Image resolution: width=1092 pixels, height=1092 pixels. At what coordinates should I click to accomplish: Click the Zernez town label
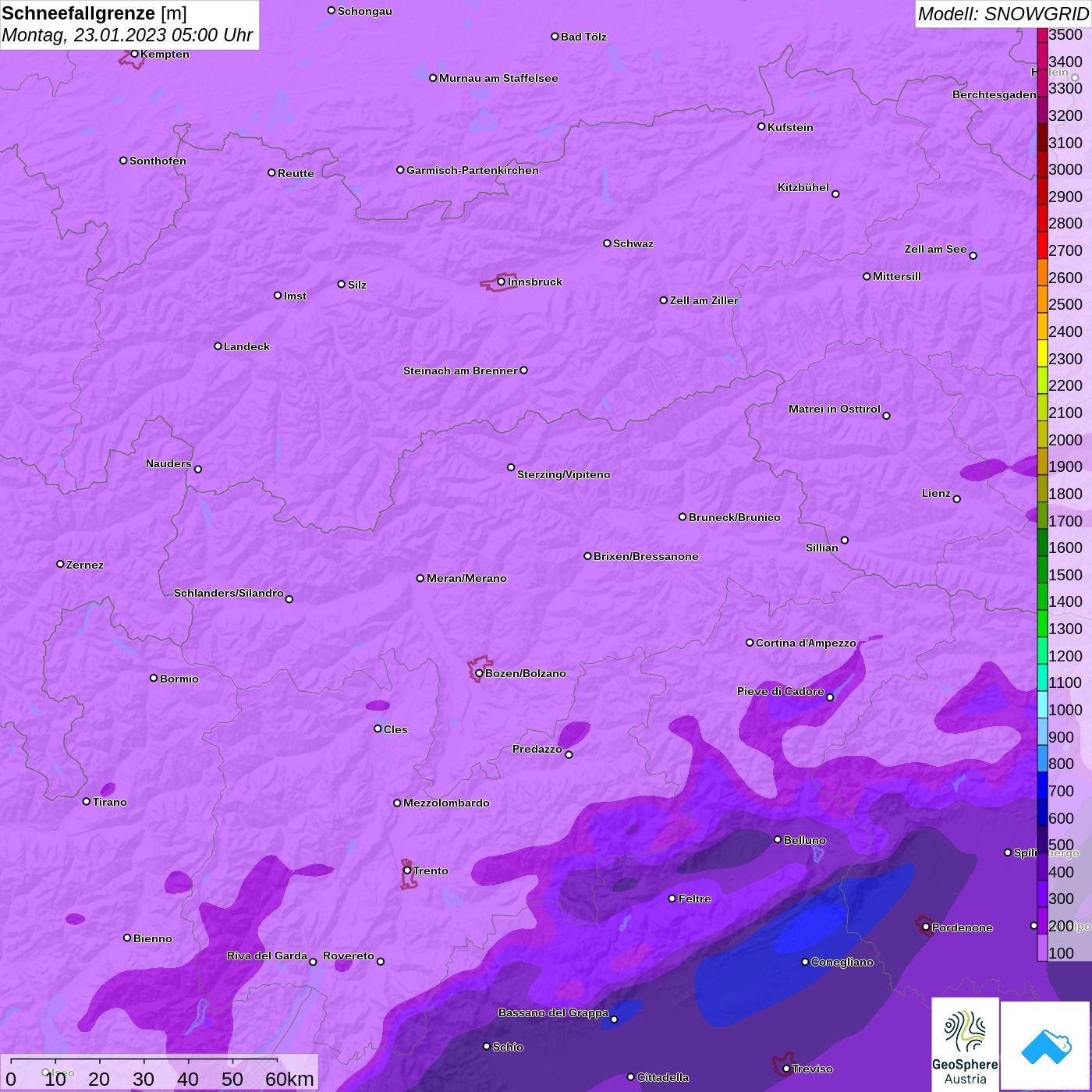click(x=85, y=565)
